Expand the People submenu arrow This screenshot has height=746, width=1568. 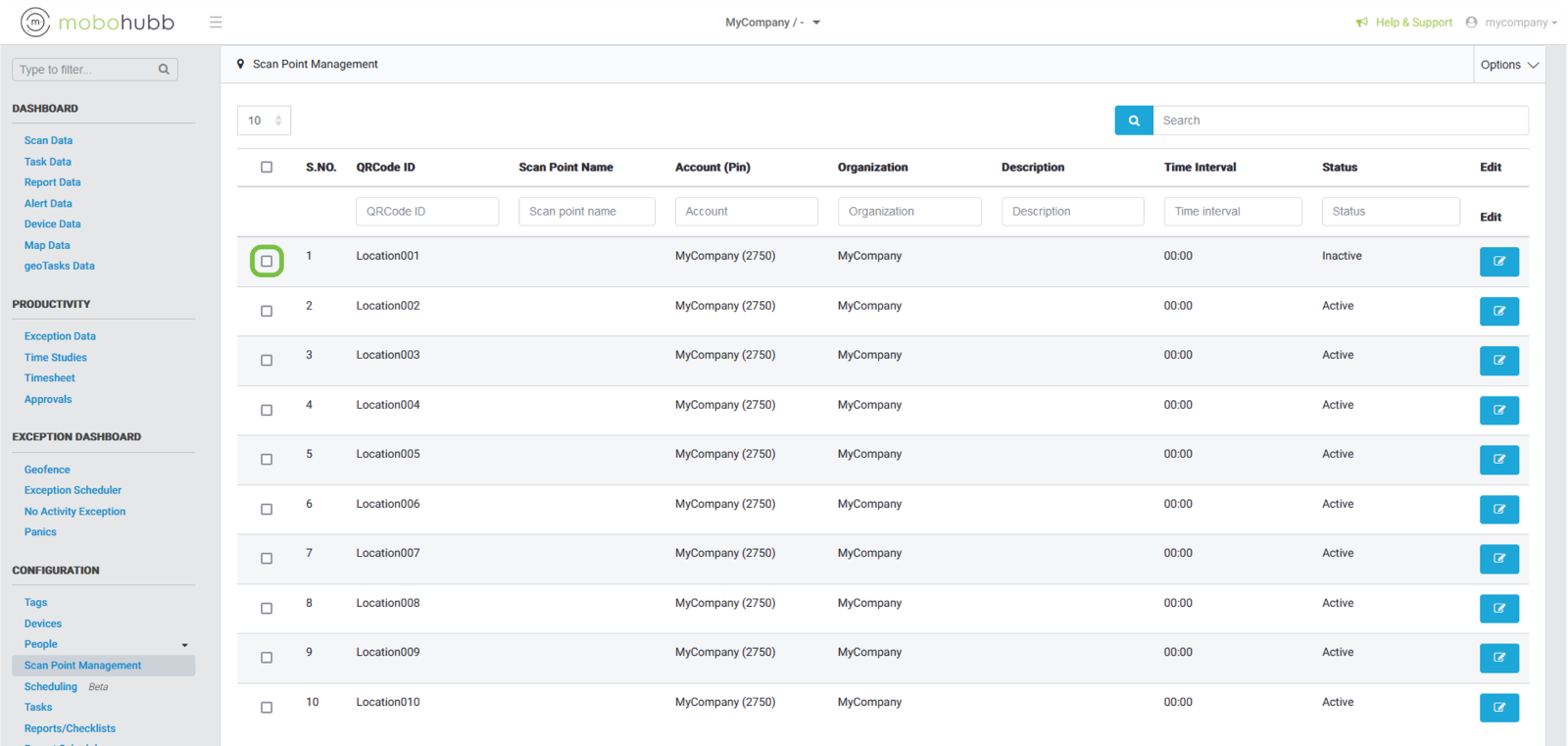(184, 645)
